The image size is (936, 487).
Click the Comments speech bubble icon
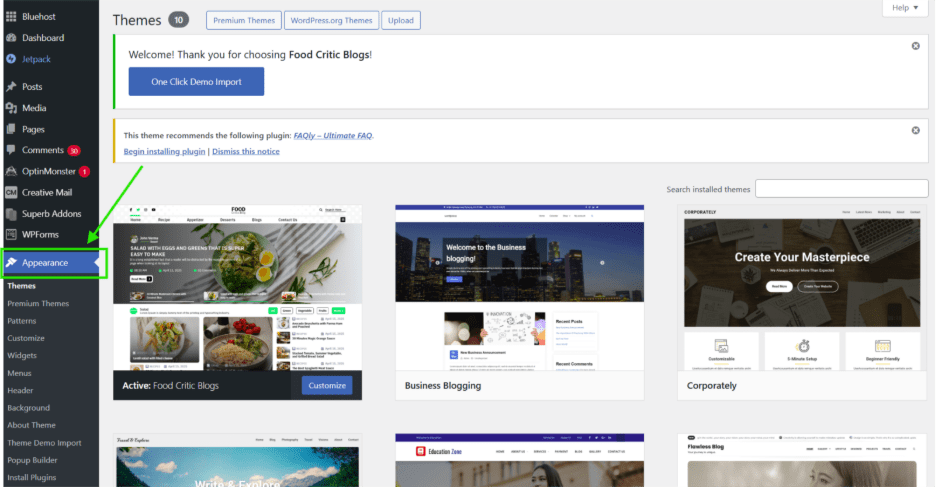click(11, 150)
